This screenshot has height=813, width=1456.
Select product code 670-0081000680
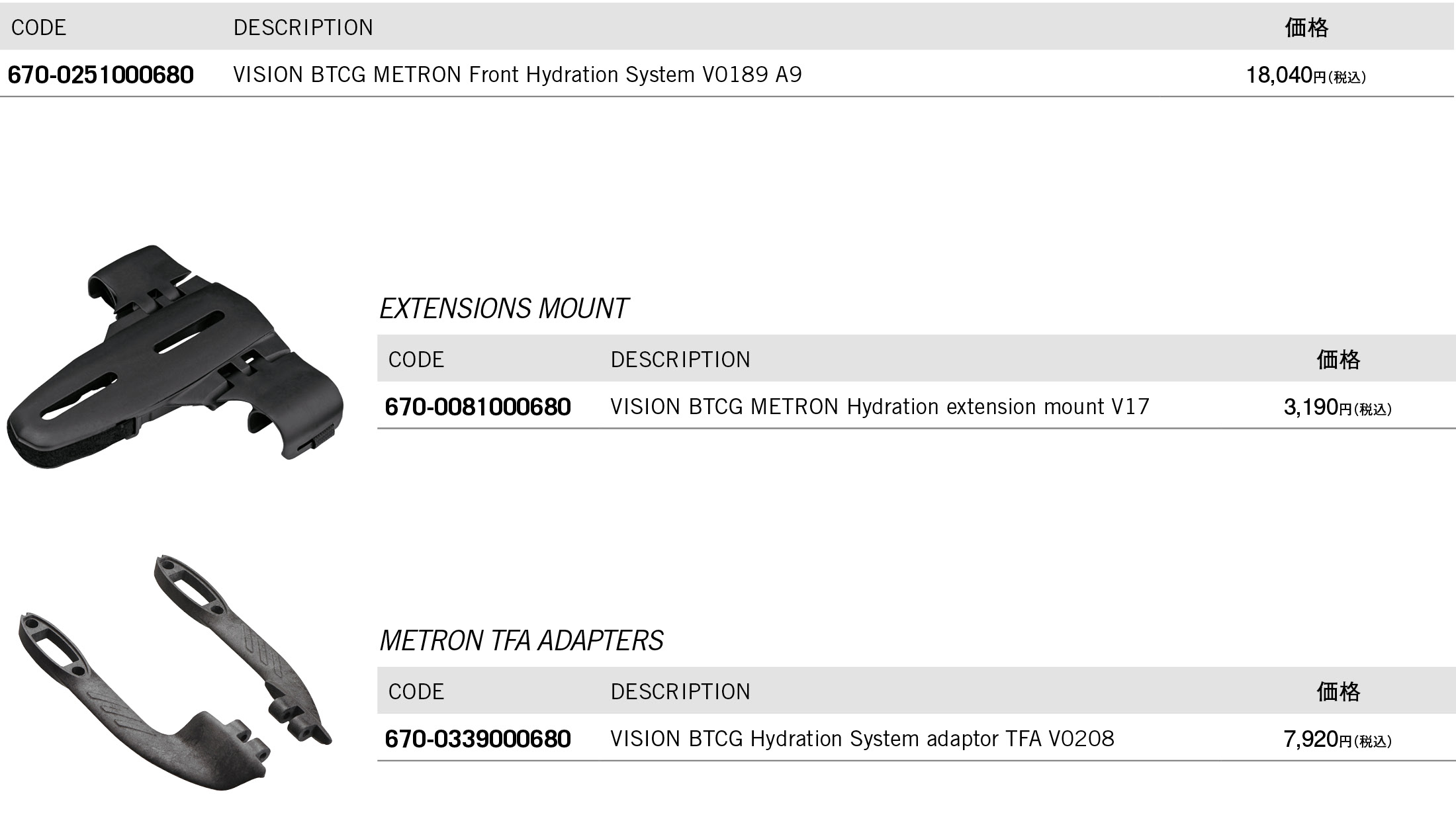click(478, 407)
